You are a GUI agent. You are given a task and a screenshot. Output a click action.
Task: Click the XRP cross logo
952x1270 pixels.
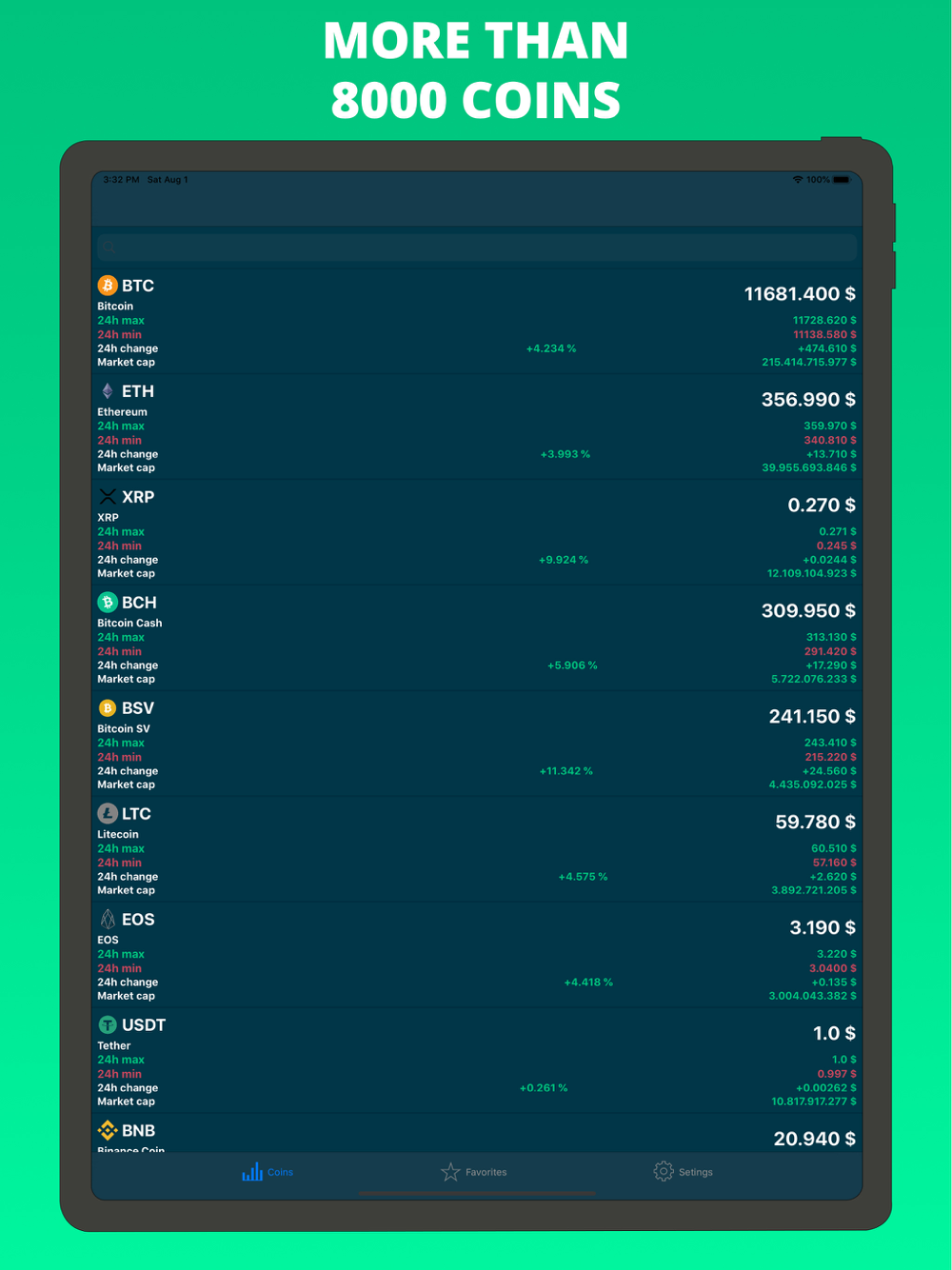108,497
